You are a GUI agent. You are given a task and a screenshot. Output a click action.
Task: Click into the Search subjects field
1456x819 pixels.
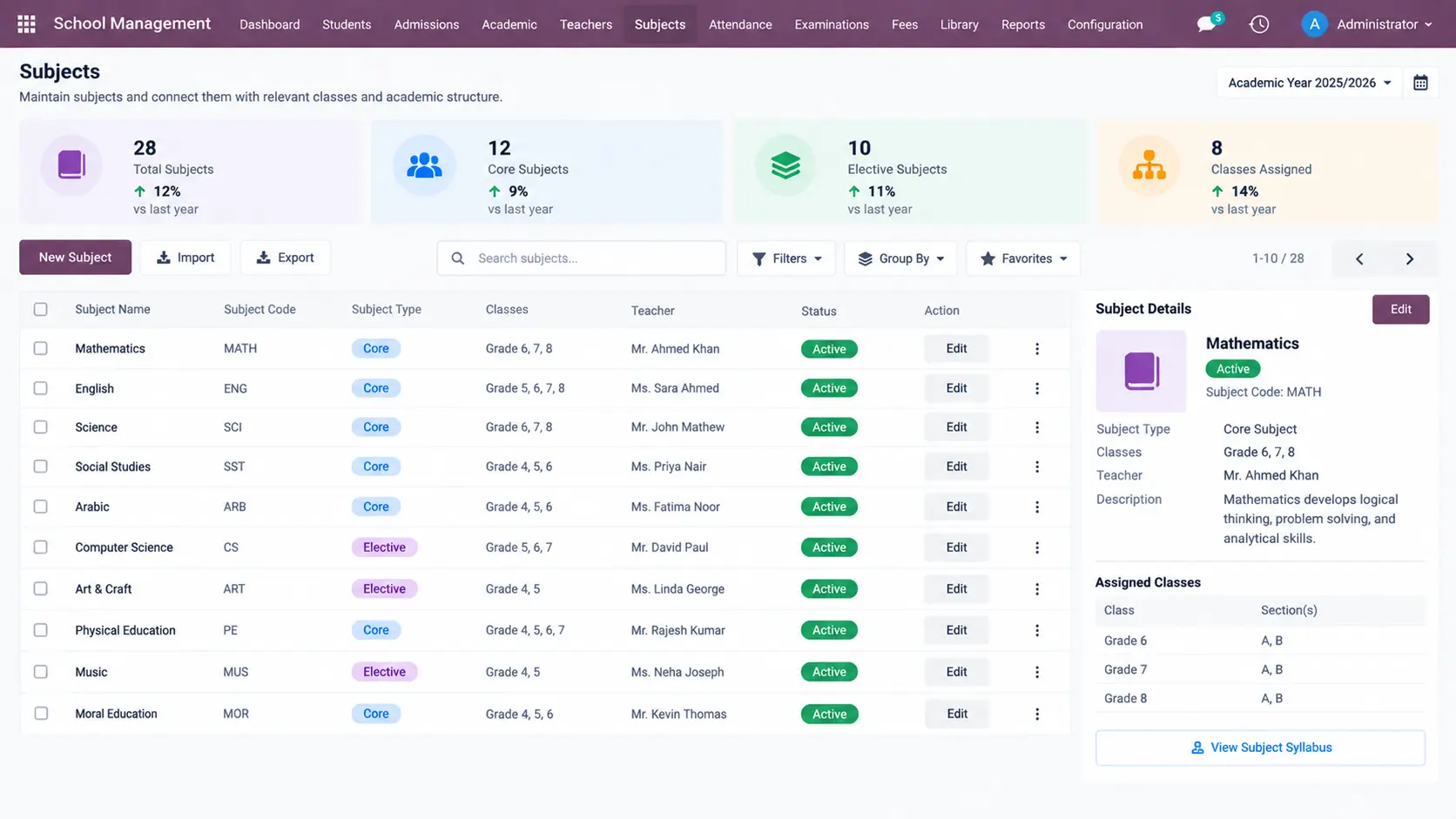click(x=582, y=258)
